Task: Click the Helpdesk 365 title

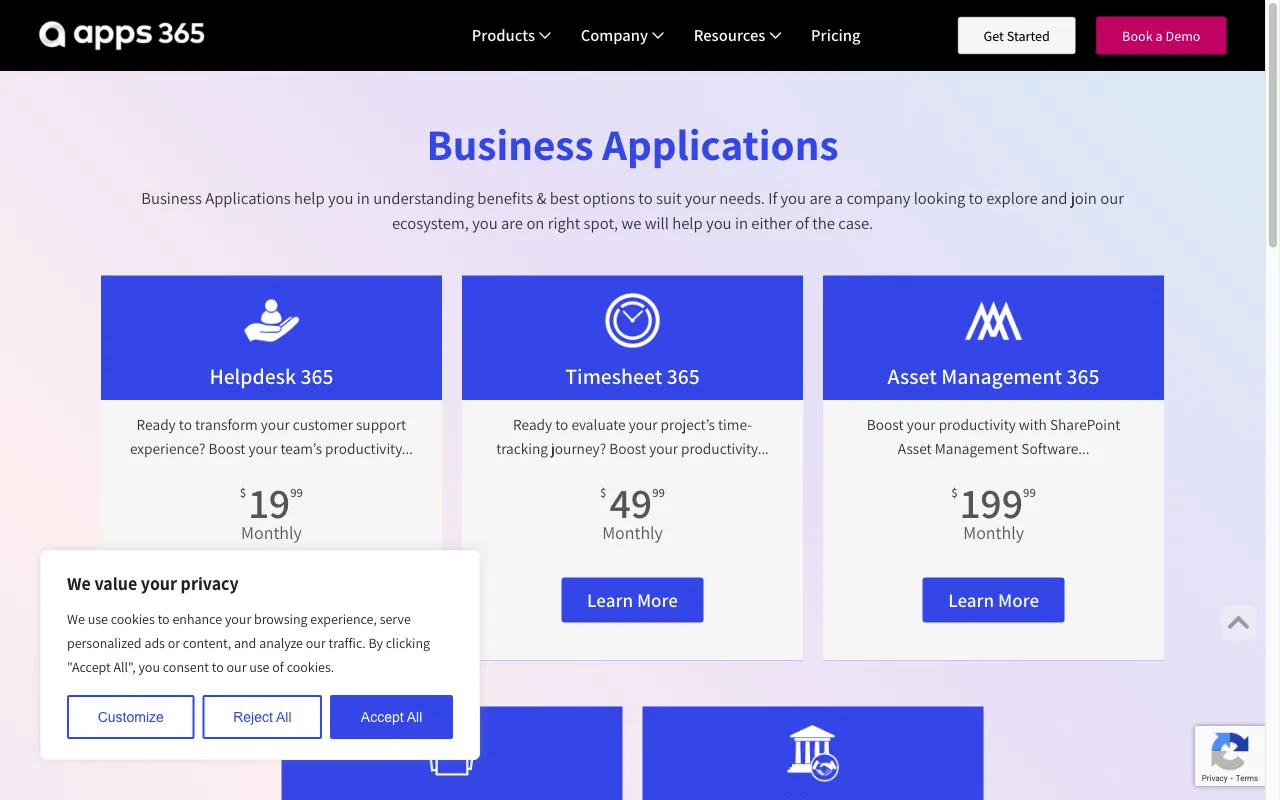Action: coord(271,377)
